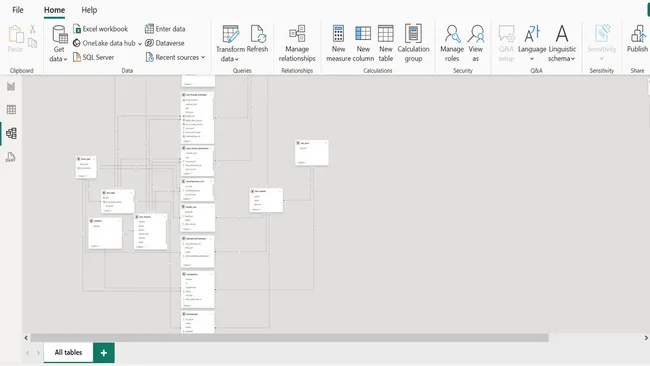Add a new layout tab with plus
The height and width of the screenshot is (366, 650).
104,353
